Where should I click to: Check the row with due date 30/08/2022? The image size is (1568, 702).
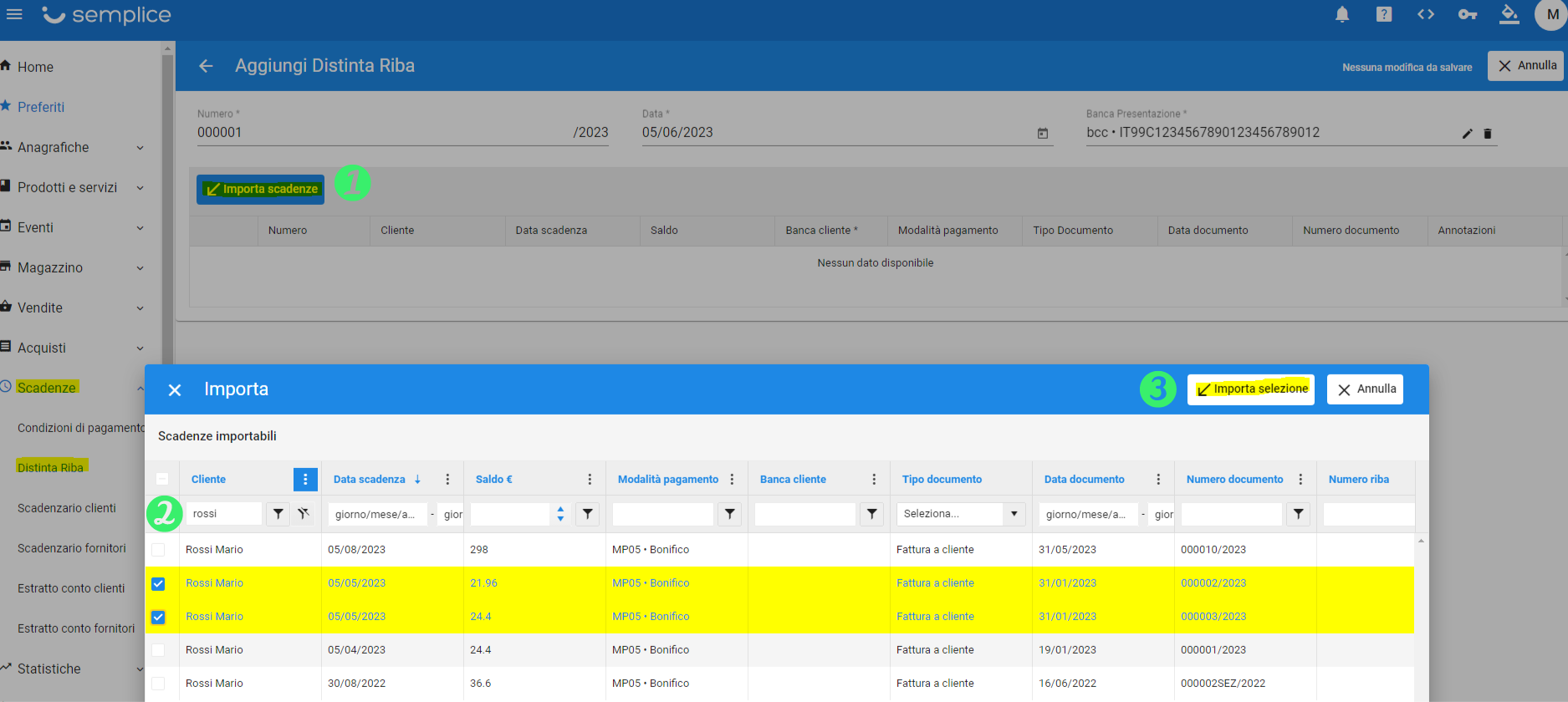coord(158,684)
